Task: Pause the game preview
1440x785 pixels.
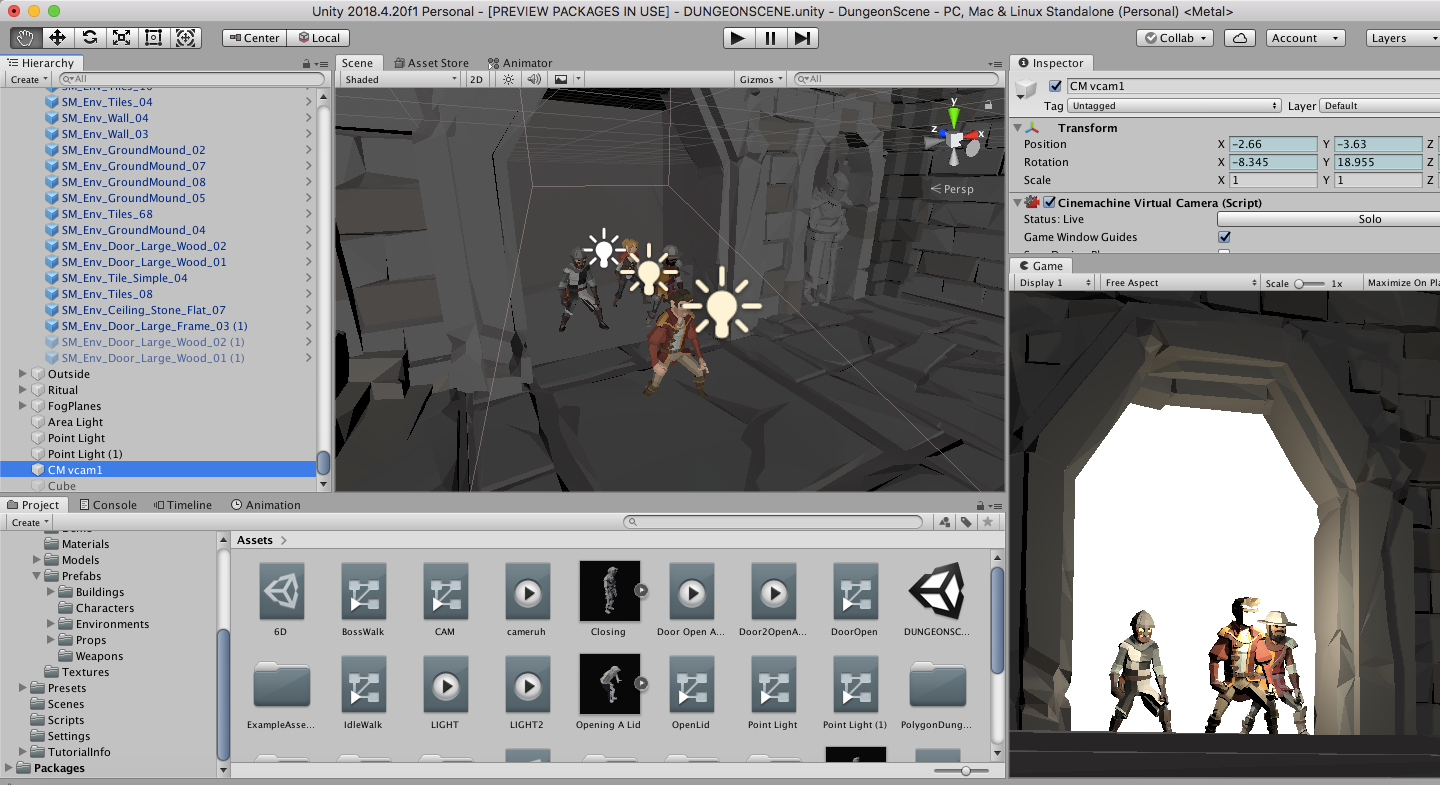Action: (770, 38)
